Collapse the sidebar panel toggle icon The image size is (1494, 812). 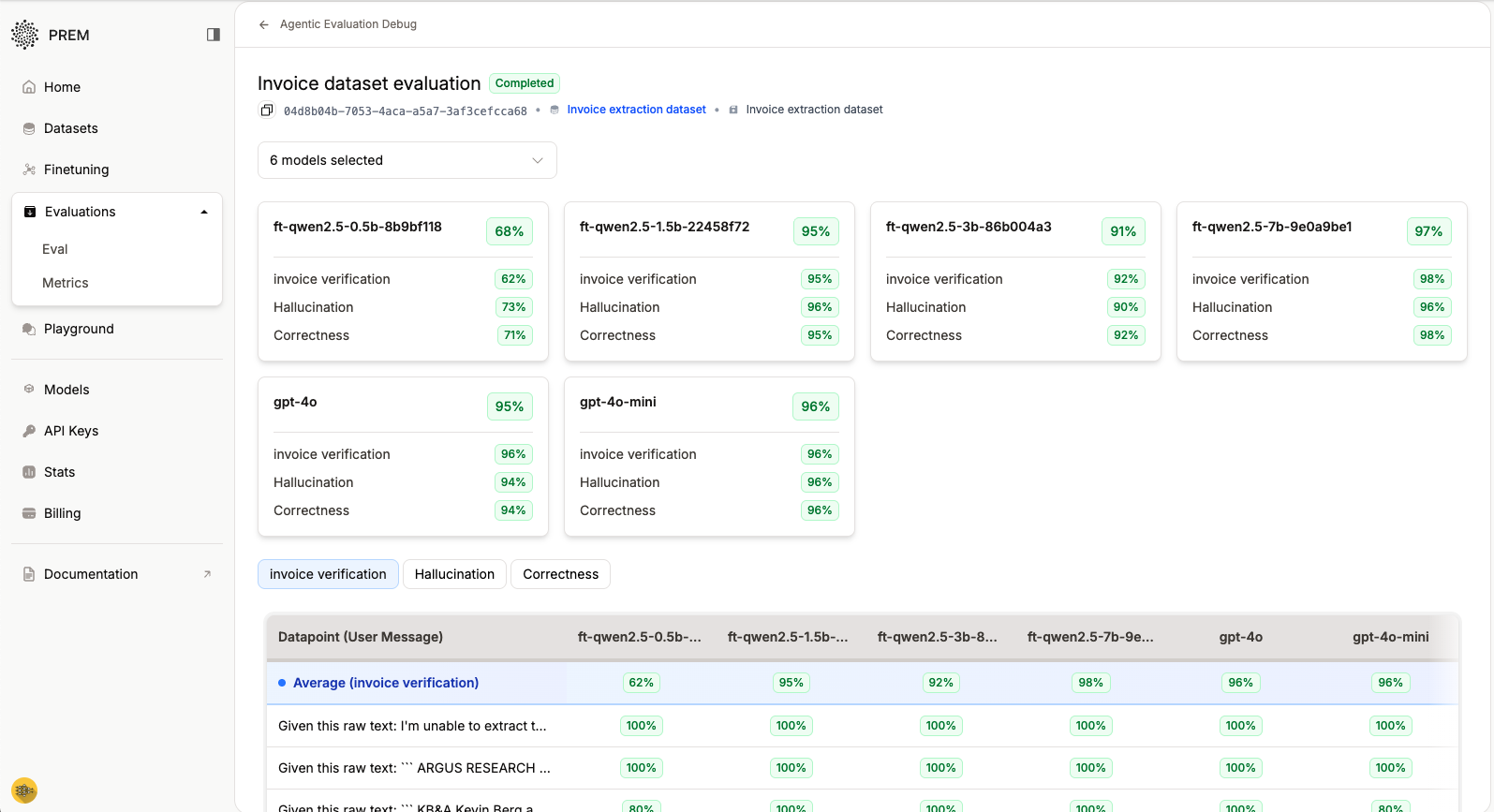(214, 35)
